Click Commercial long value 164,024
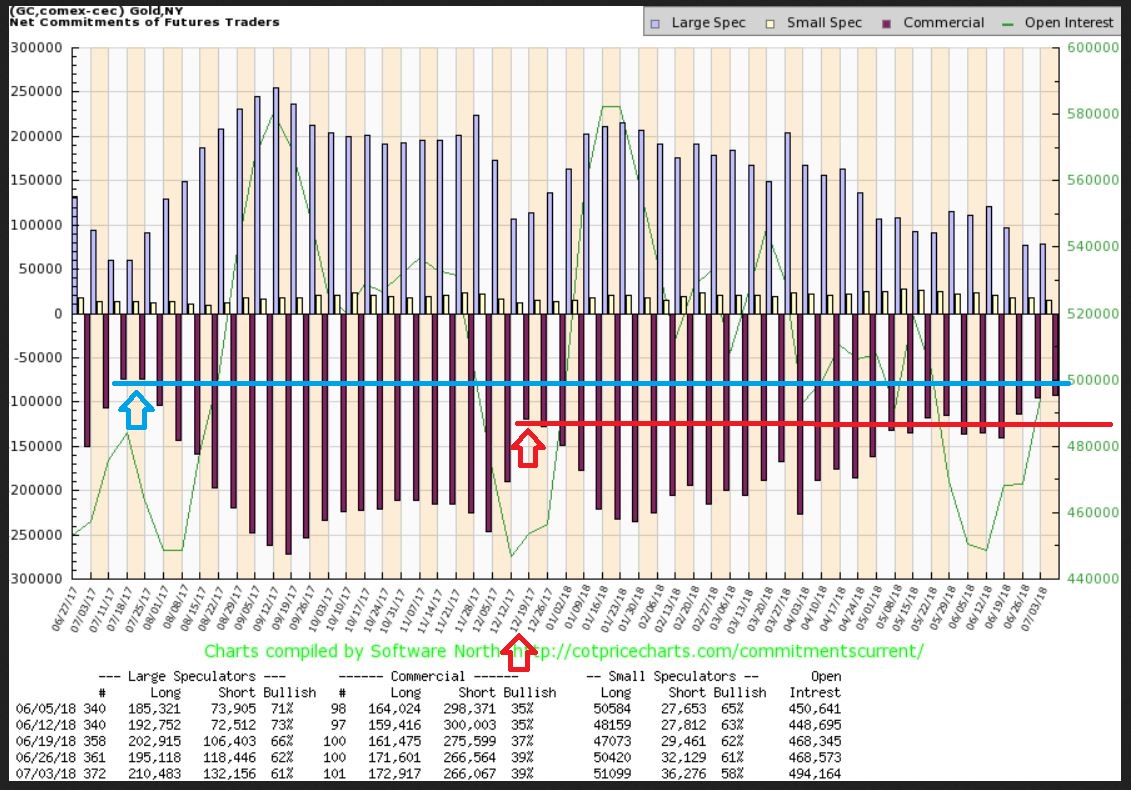This screenshot has width=1131, height=790. pos(395,708)
